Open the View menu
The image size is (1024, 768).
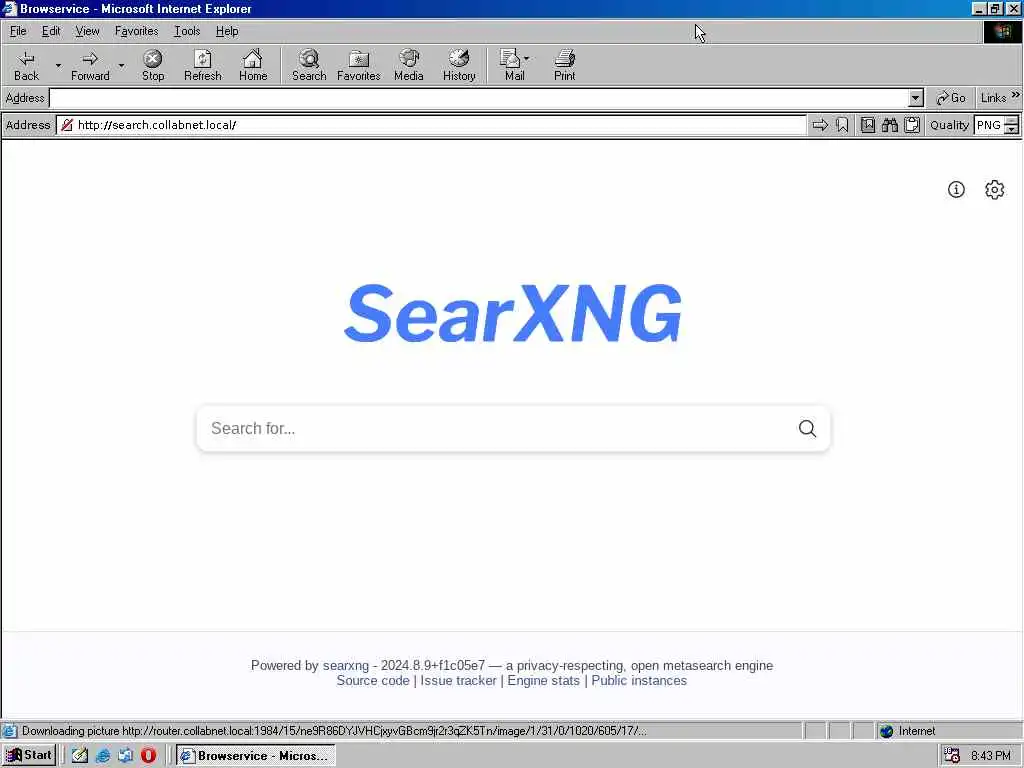(87, 31)
